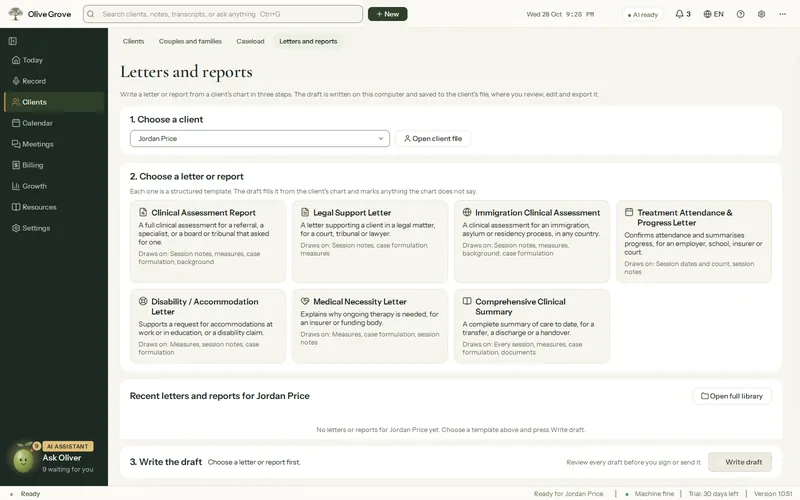Viewport: 800px width, 500px height.
Task: Open the Resources section
Action: [x=54, y=207]
